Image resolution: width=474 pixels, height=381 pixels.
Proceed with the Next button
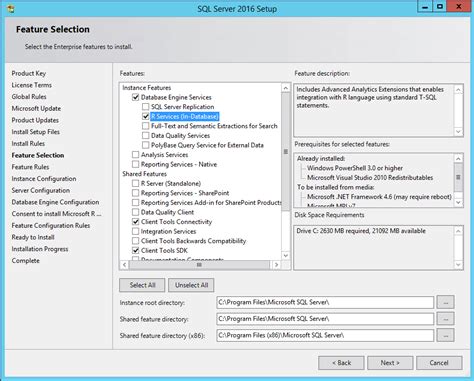coord(390,363)
